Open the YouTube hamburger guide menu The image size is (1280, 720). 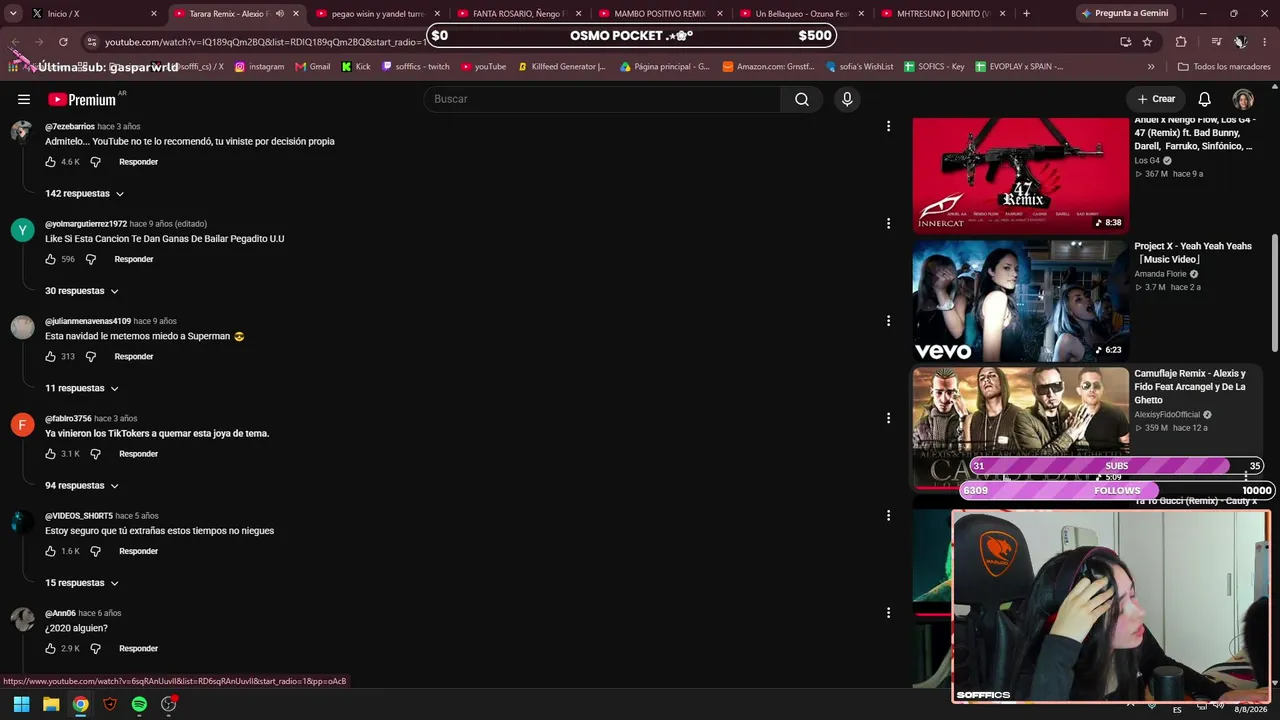coord(24,99)
